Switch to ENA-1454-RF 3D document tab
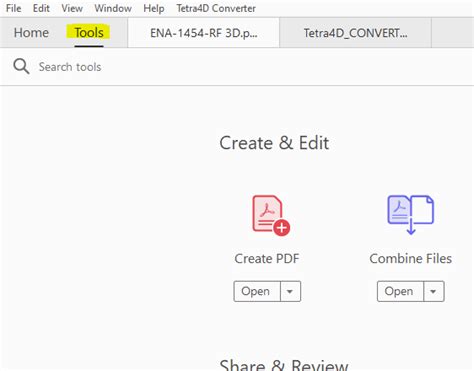The height and width of the screenshot is (371, 474). (204, 33)
